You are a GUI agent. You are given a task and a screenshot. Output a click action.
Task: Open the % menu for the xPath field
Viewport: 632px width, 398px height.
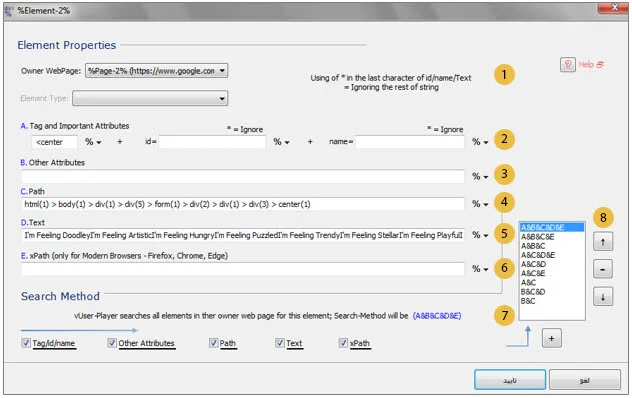tap(480, 269)
